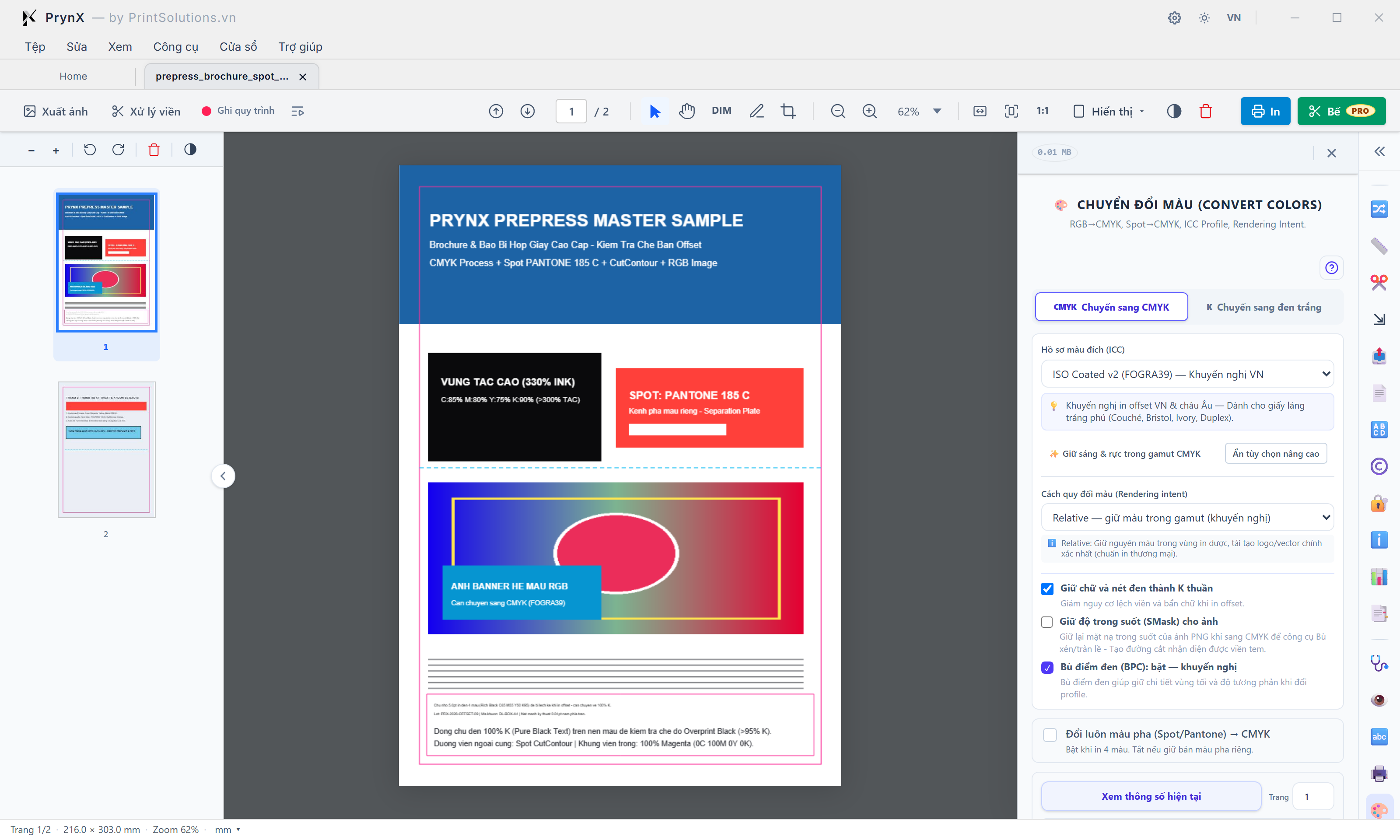This screenshot has height=840, width=1400.
Task: Toggle contrast view in main toolbar
Action: (x=1174, y=112)
